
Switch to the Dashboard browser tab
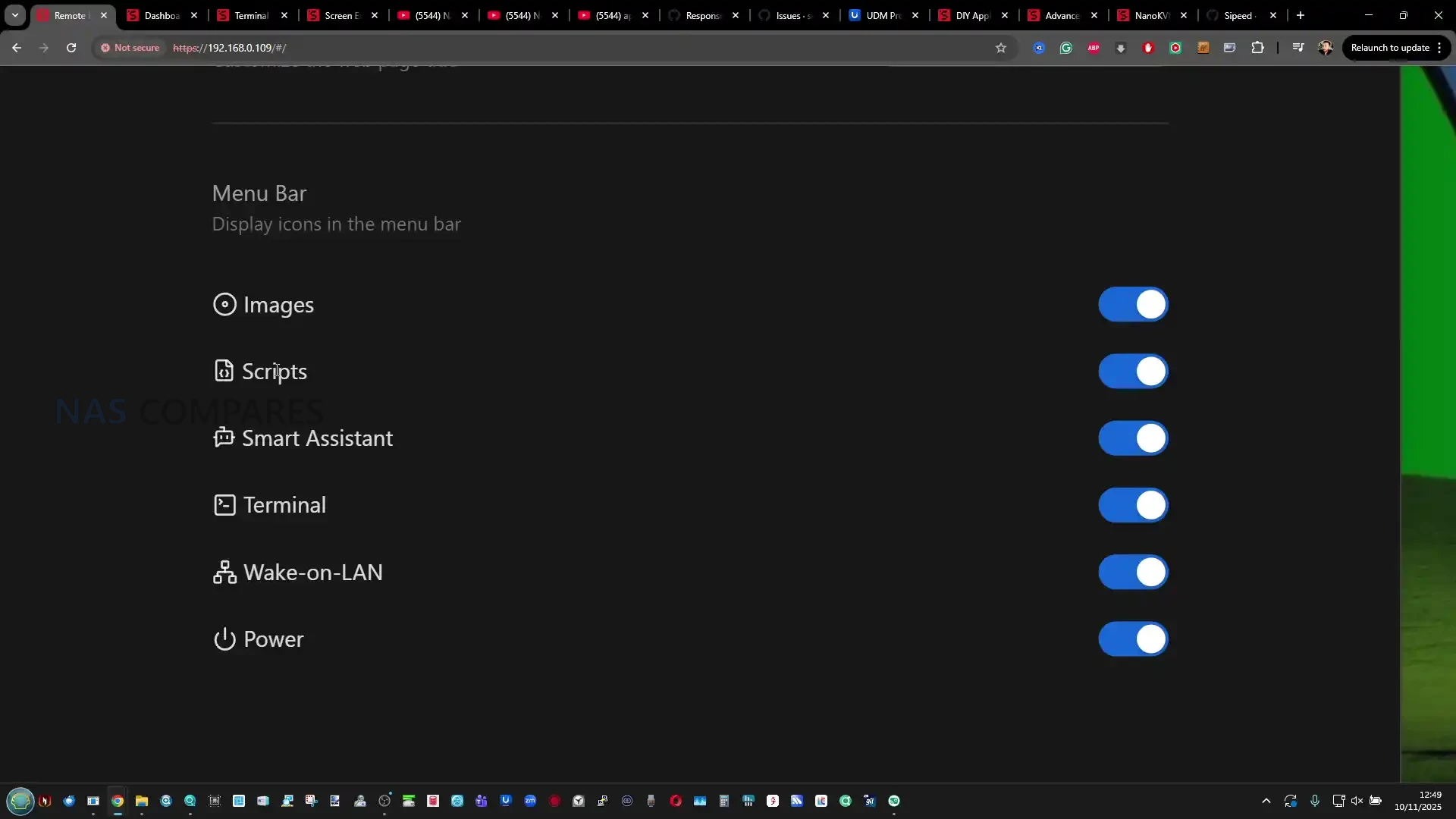tap(161, 15)
